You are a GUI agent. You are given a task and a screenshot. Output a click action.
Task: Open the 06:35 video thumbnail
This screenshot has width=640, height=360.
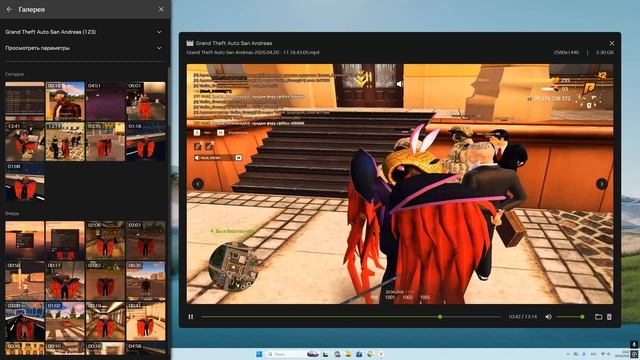(146, 281)
